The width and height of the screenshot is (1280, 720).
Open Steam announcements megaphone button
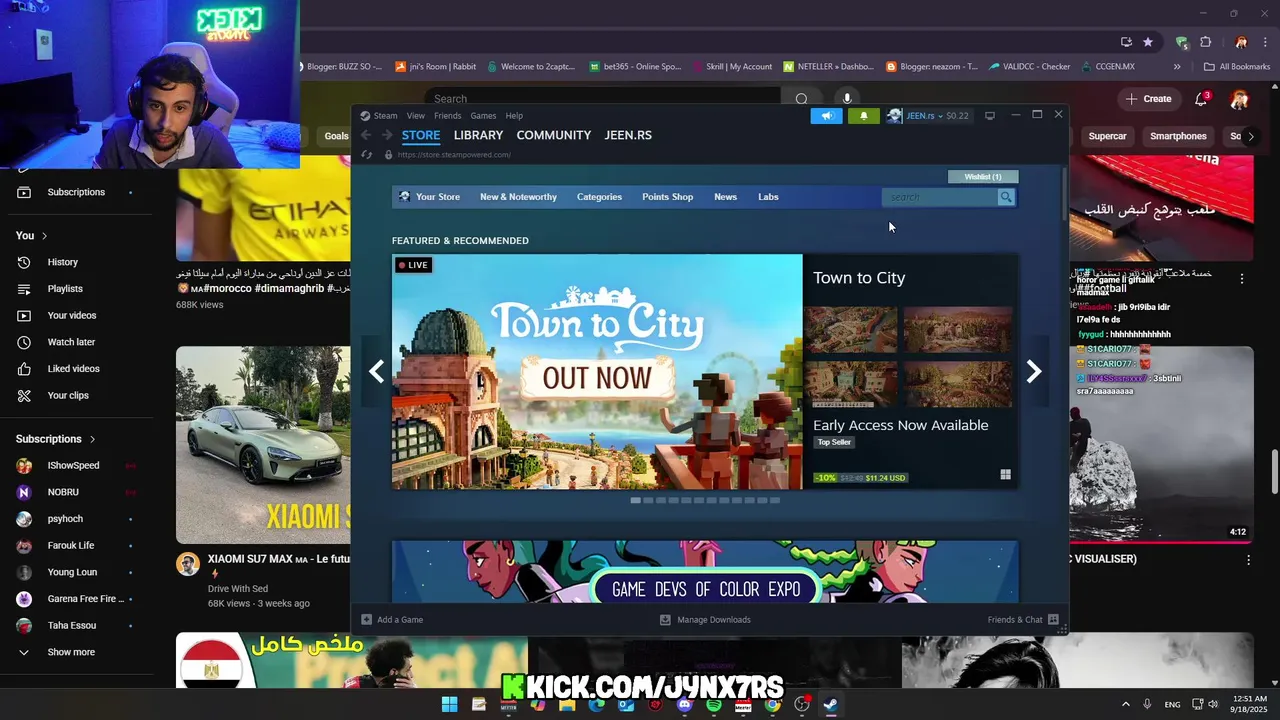(x=826, y=116)
